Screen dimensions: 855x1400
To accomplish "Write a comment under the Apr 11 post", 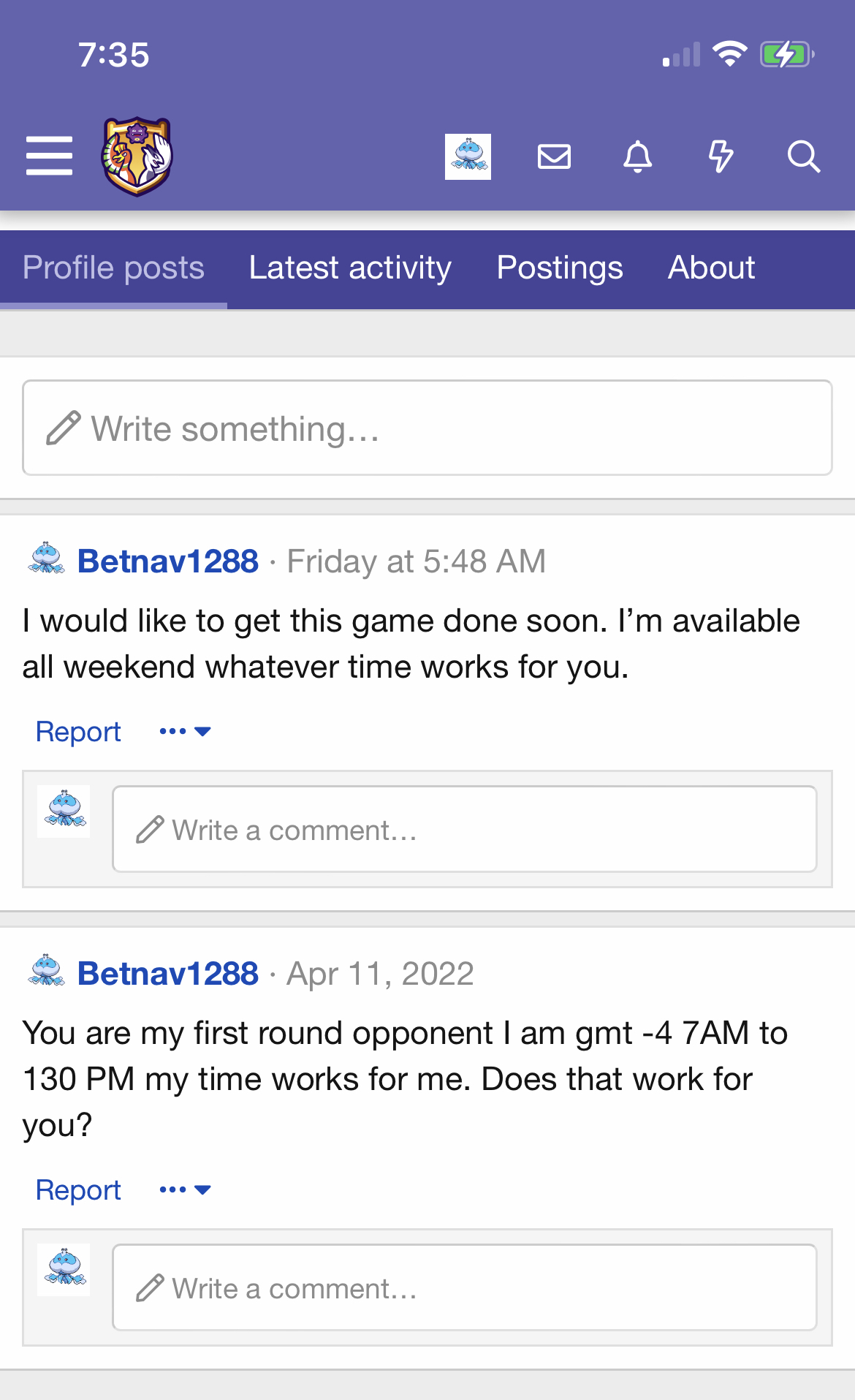I will [464, 1288].
